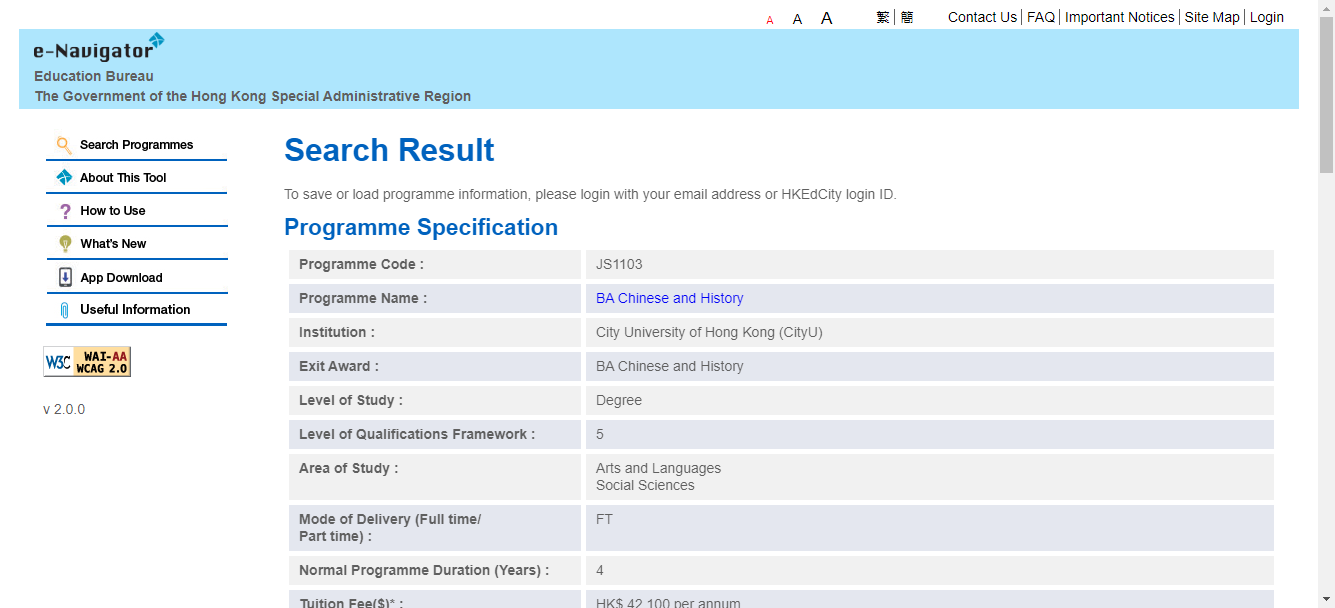Click the Institution label
This screenshot has height=608, width=1335.
(337, 332)
